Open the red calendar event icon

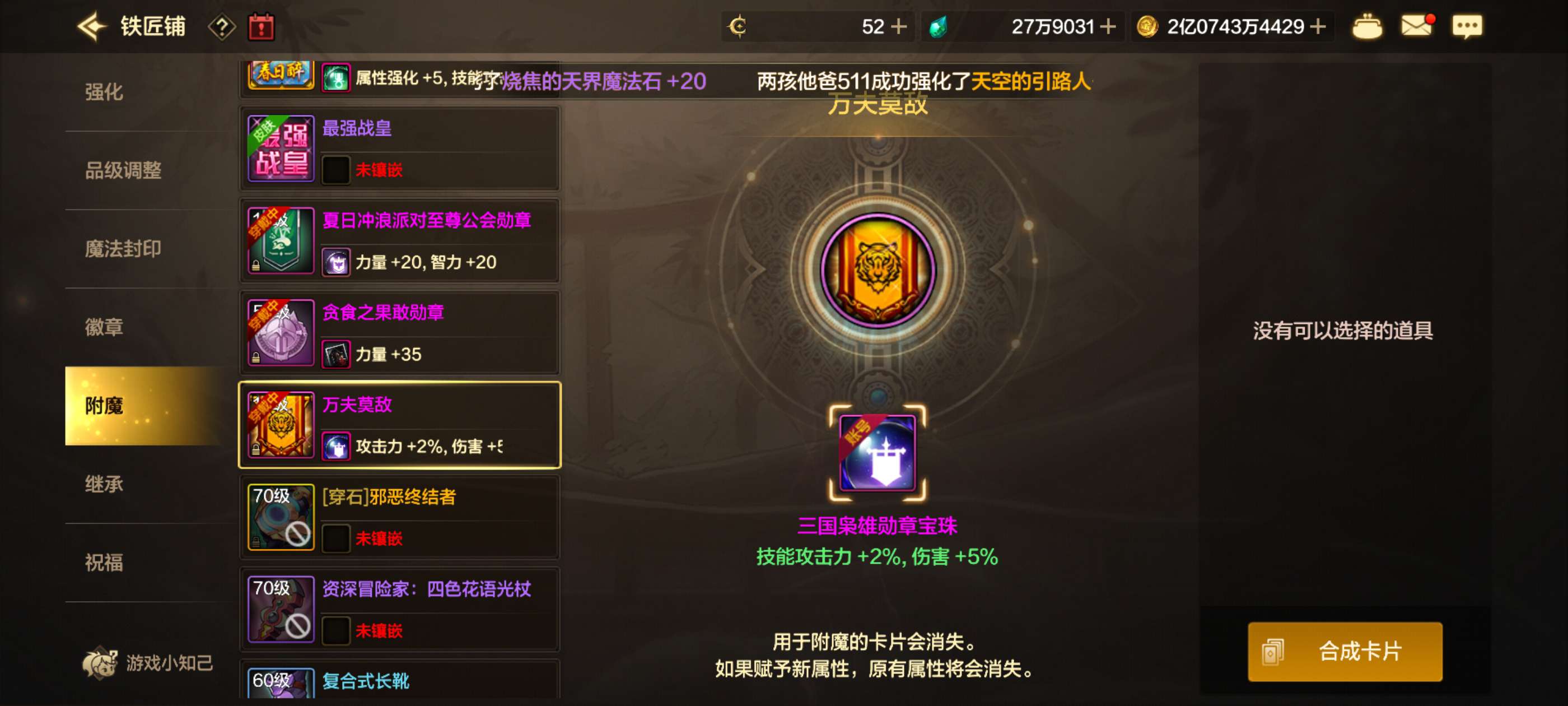pyautogui.click(x=261, y=27)
